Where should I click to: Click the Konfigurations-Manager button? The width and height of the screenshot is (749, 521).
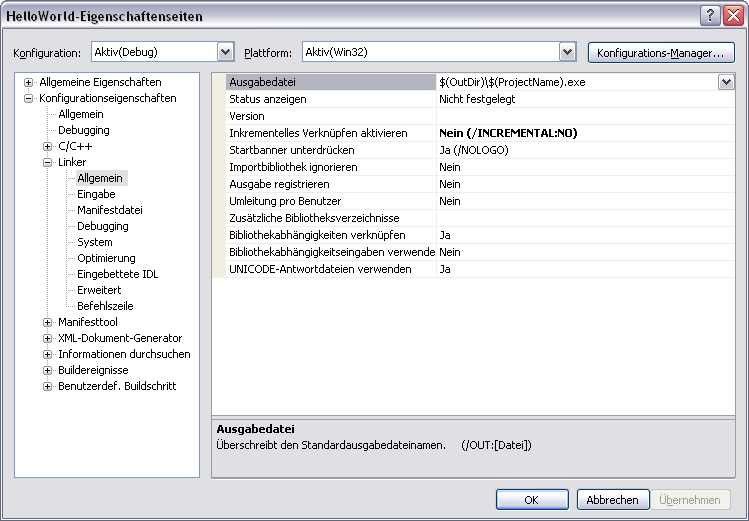[660, 52]
